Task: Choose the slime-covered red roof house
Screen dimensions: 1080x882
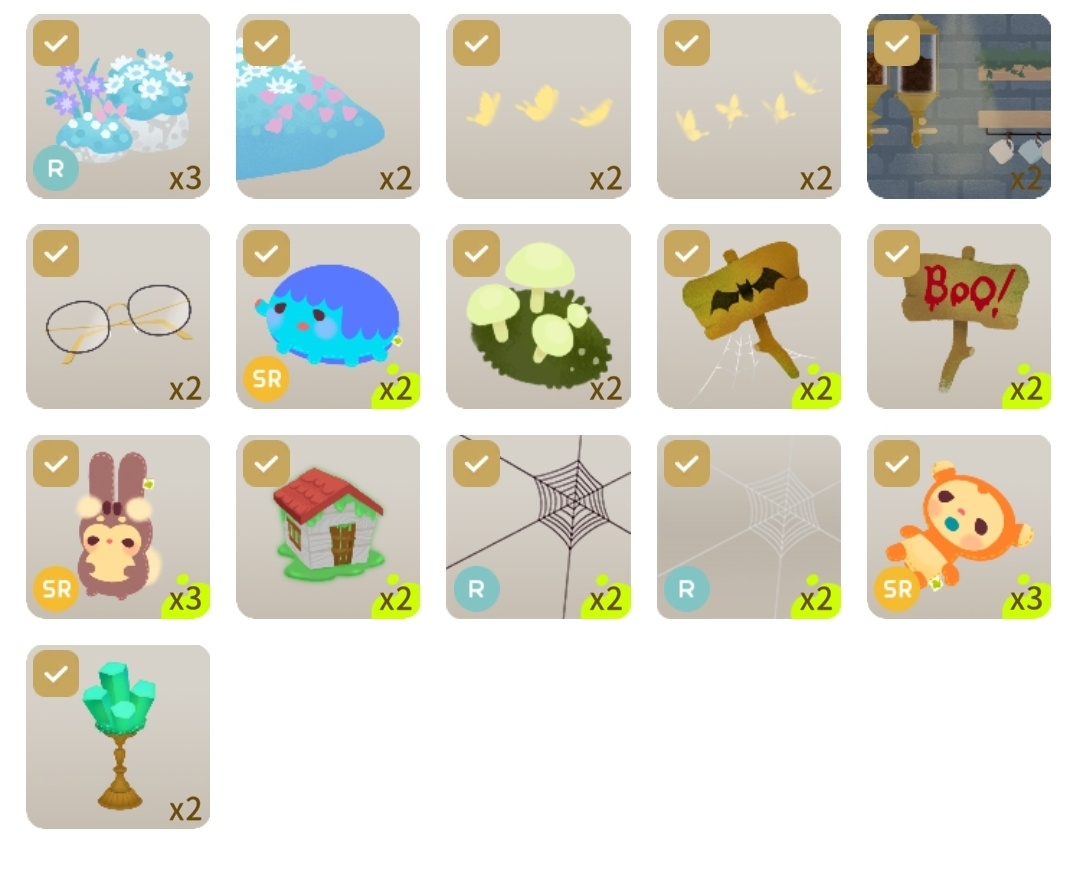Action: click(x=328, y=527)
